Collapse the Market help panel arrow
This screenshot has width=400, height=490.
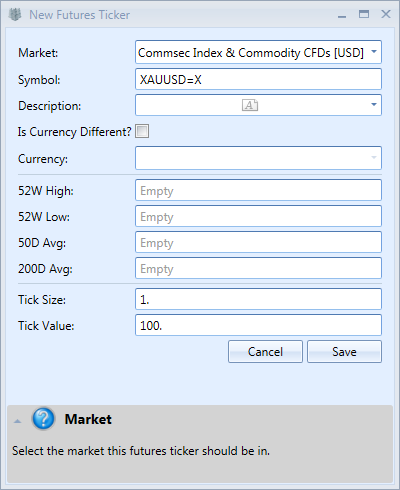[x=17, y=421]
